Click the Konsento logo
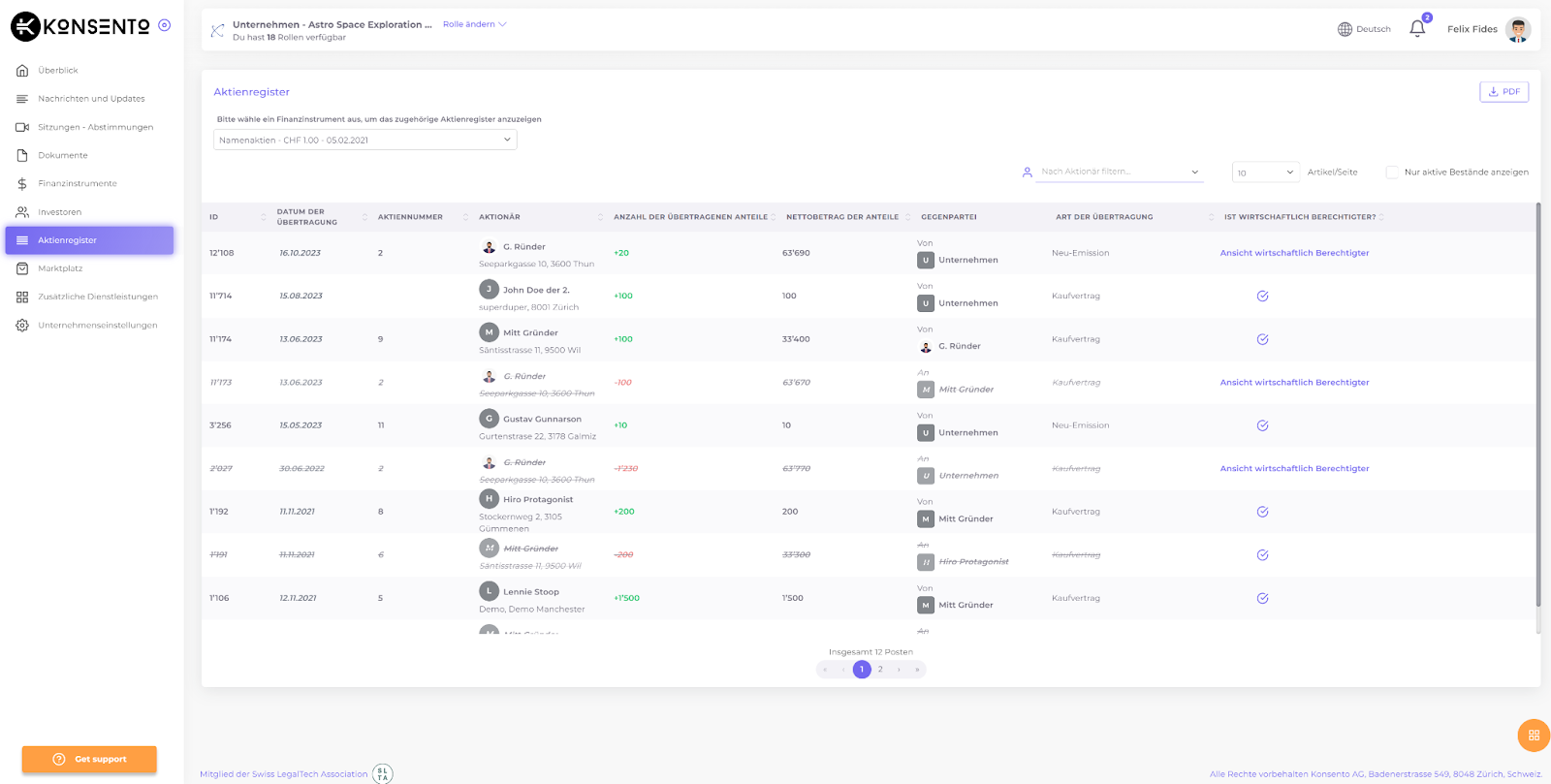1551x784 pixels. point(81,26)
